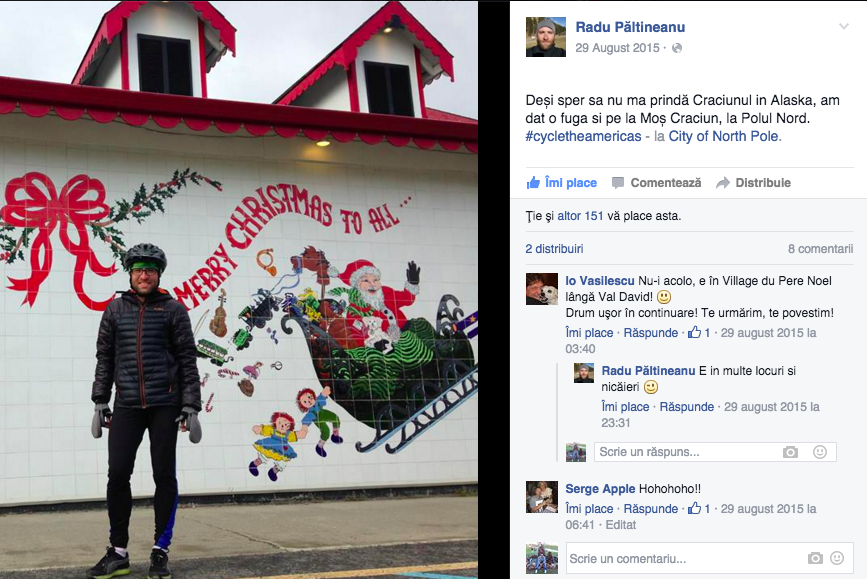Click the thumbs-up count on Io Vasilescu's comment

[x=699, y=332]
